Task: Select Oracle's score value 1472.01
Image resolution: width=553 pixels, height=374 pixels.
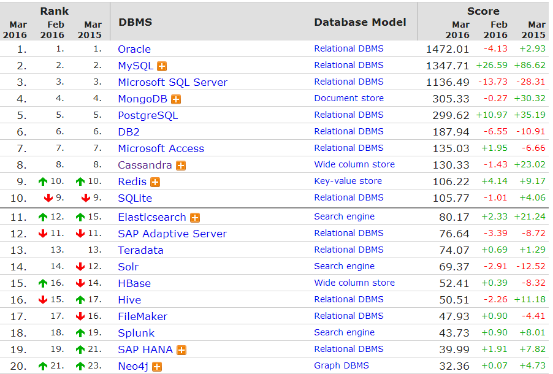Action: pos(448,49)
